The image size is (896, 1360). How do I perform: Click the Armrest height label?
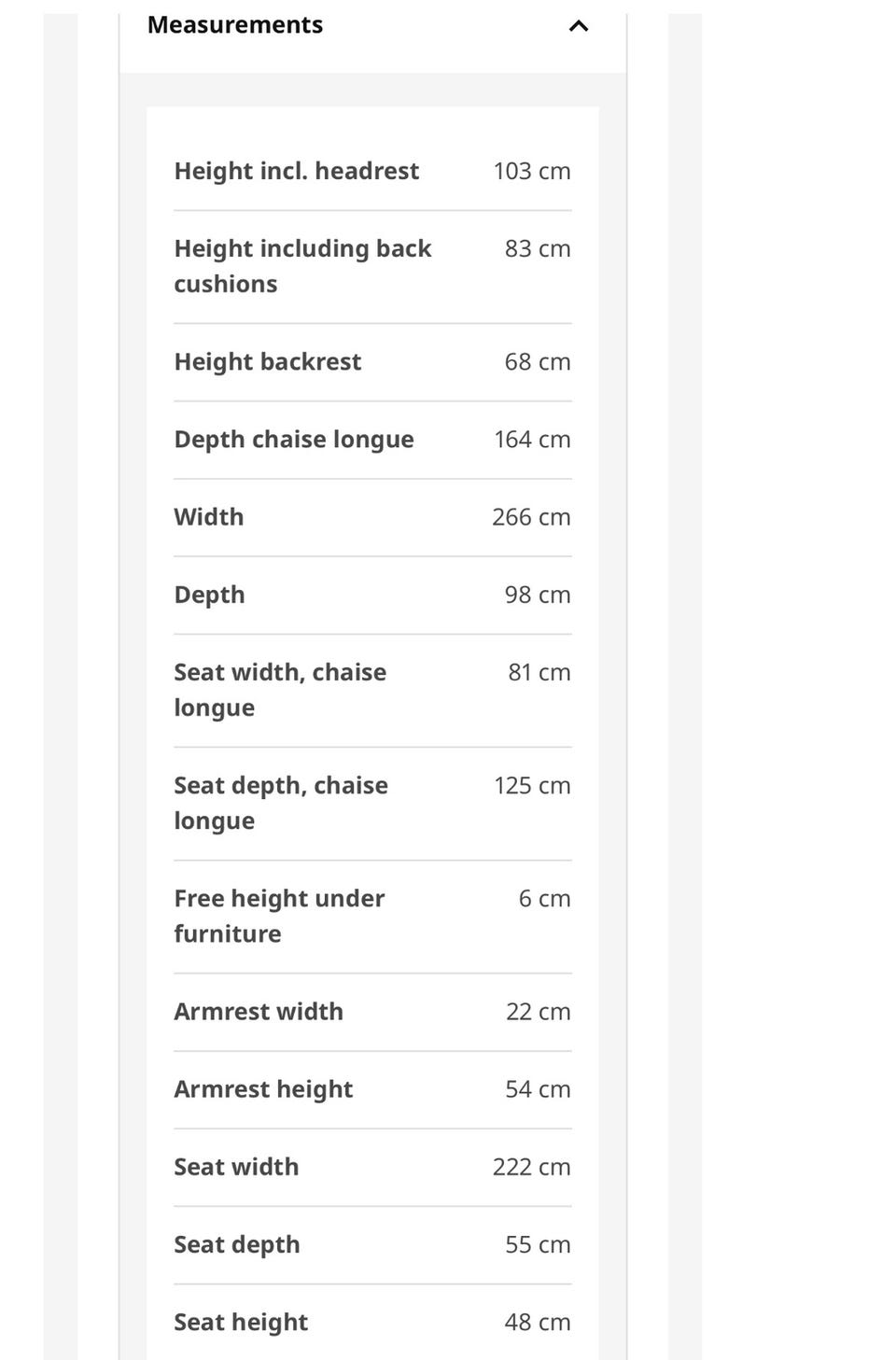click(x=263, y=1089)
